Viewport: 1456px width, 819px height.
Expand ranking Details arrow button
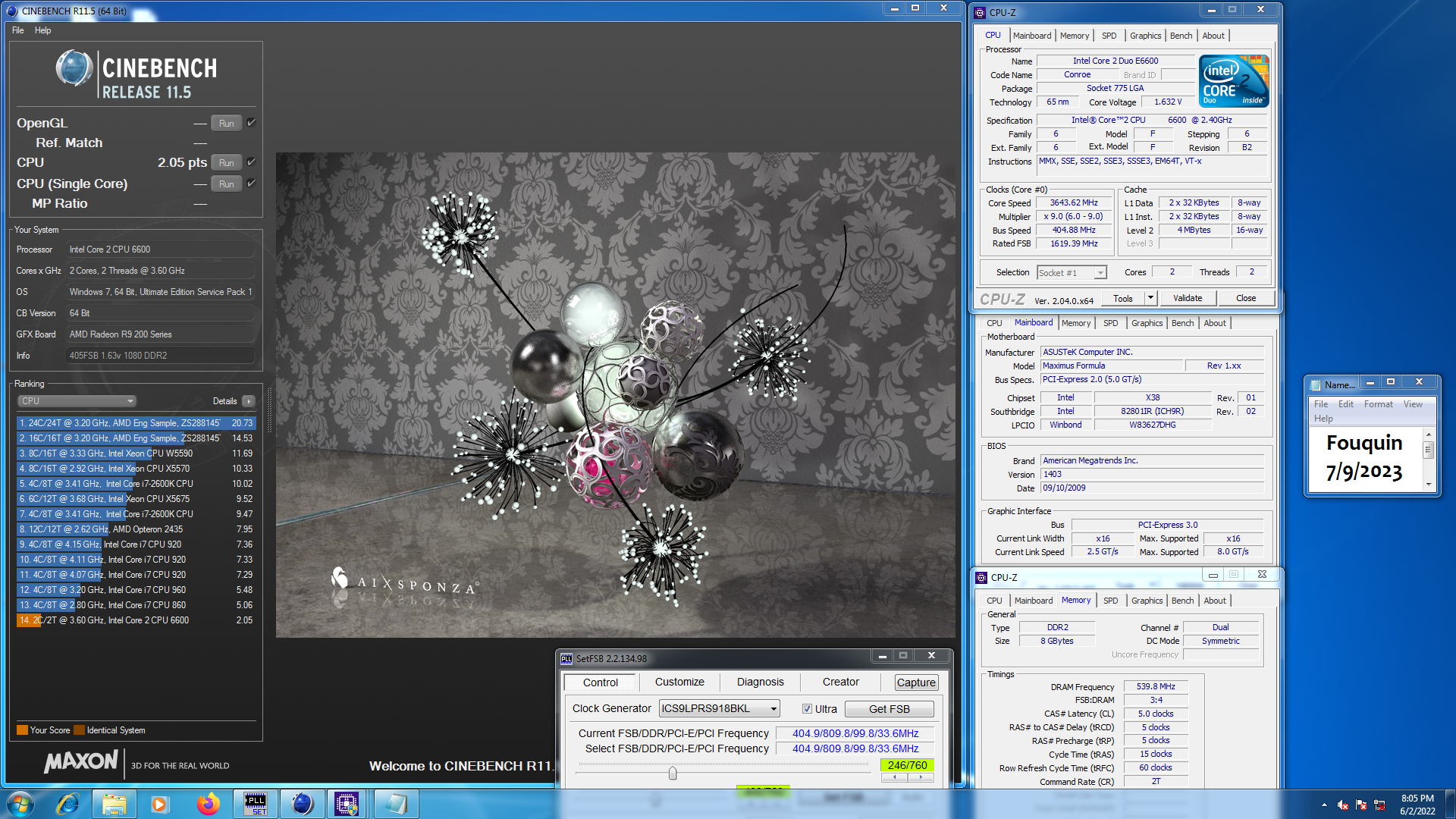tap(249, 401)
